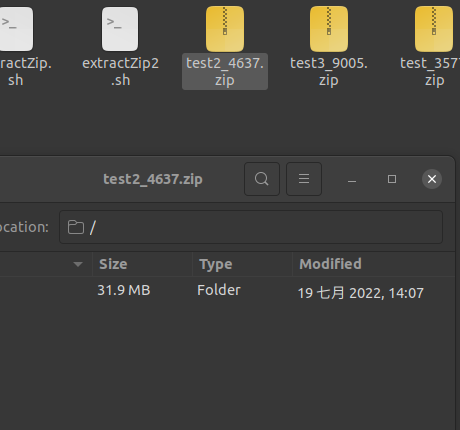Click the test3_9005.zip file name label

coord(329,71)
